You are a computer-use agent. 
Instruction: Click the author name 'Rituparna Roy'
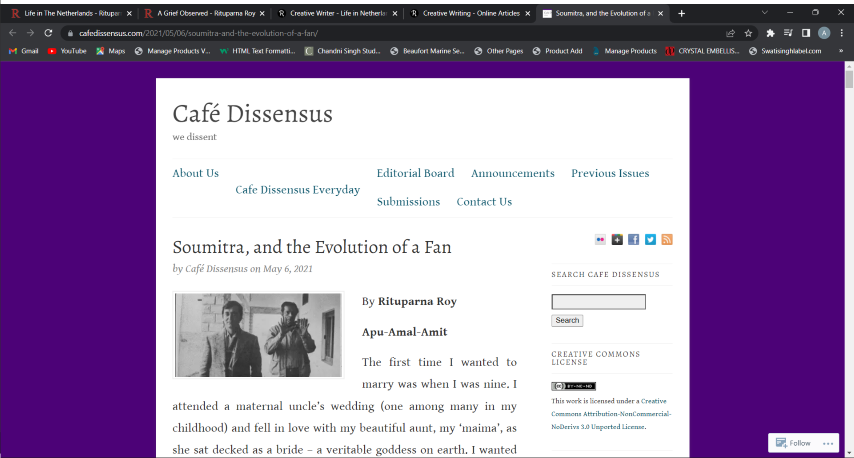point(417,301)
